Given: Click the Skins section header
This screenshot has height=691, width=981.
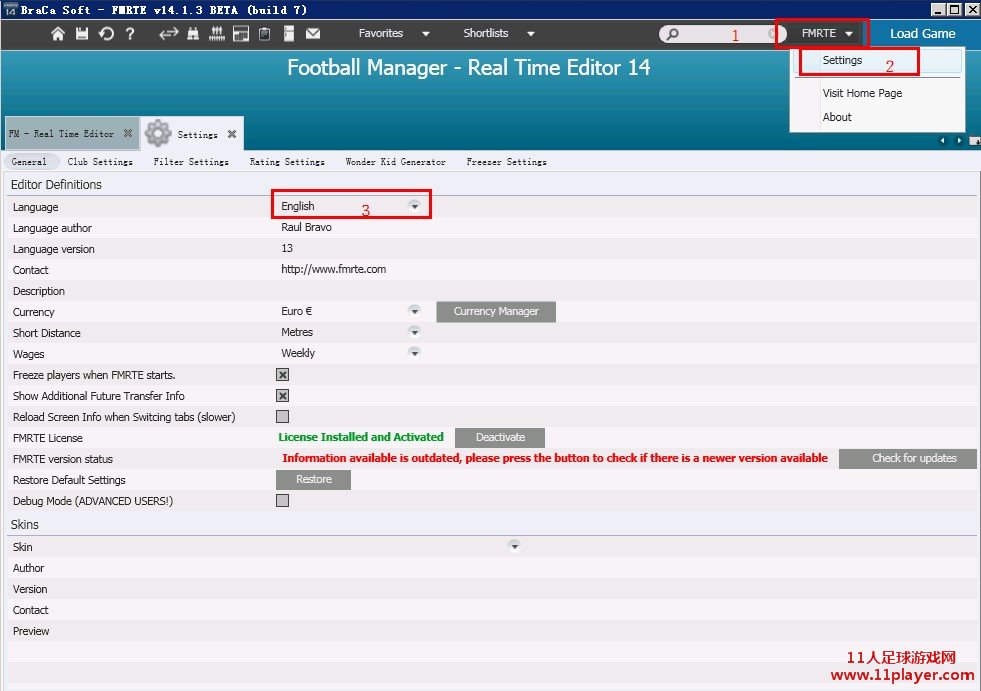Looking at the screenshot, I should (24, 525).
